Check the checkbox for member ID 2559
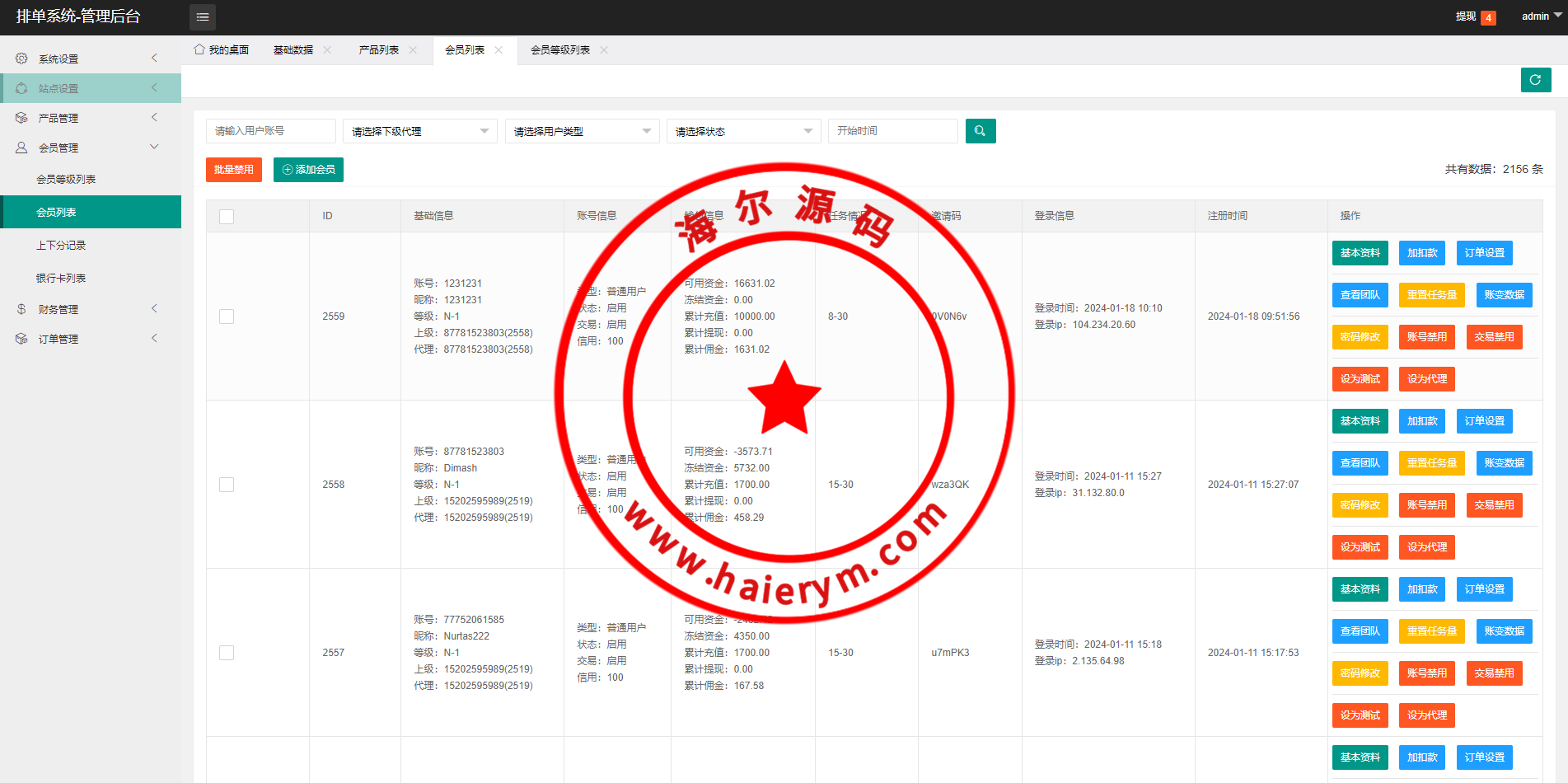Viewport: 1568px width, 783px height. 227,316
